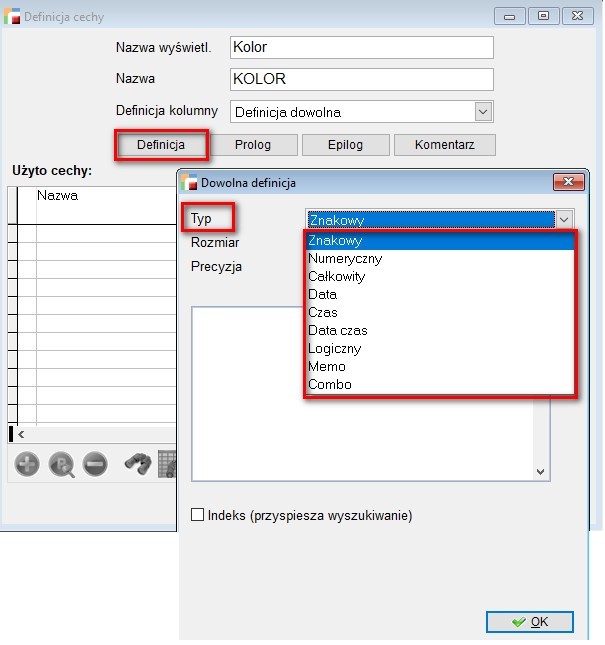Screen dimensions: 605x645
Task: Click the binoculars search icon
Action: click(138, 464)
